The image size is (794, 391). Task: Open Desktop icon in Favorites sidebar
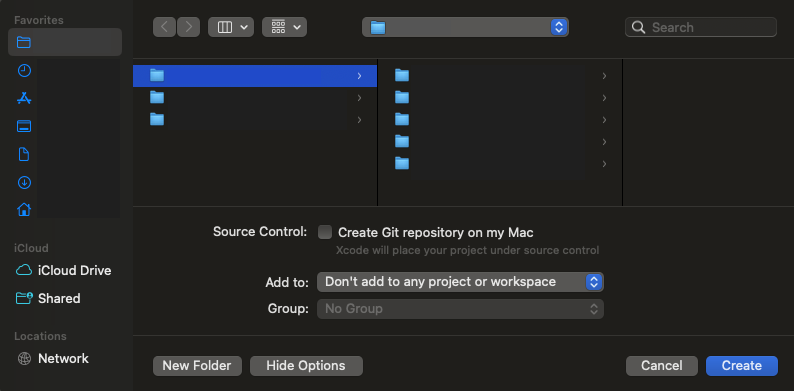[24, 126]
